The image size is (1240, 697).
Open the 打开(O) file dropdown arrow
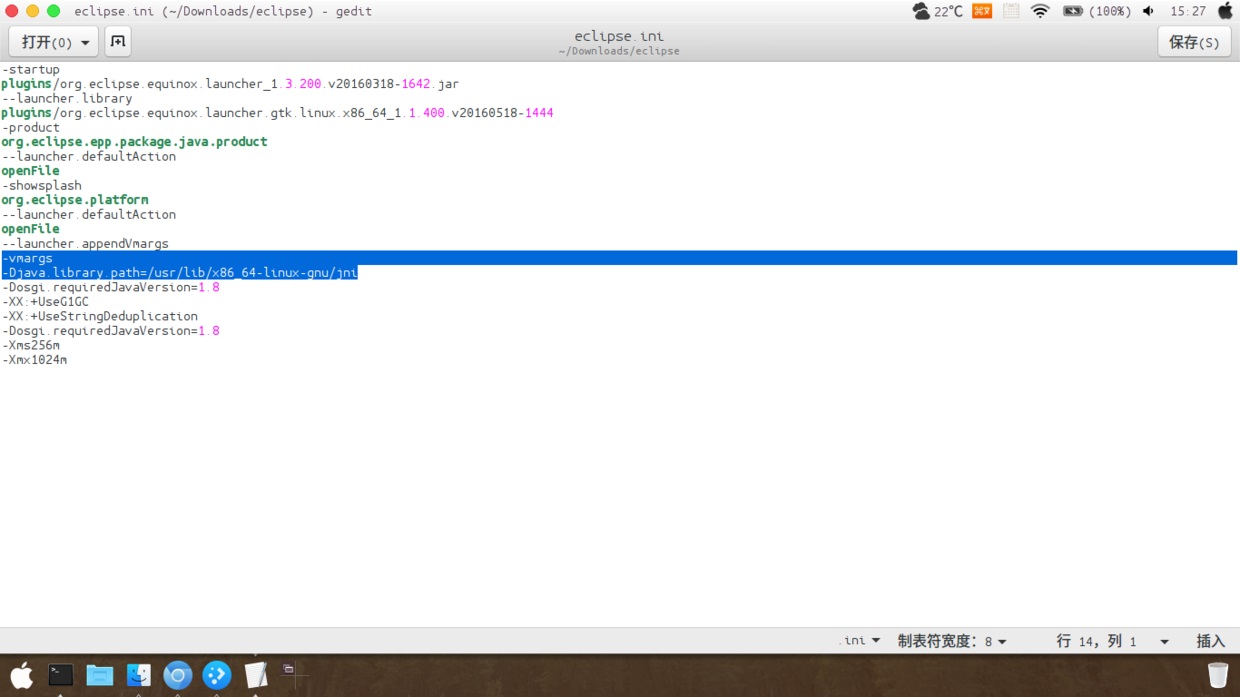85,43
